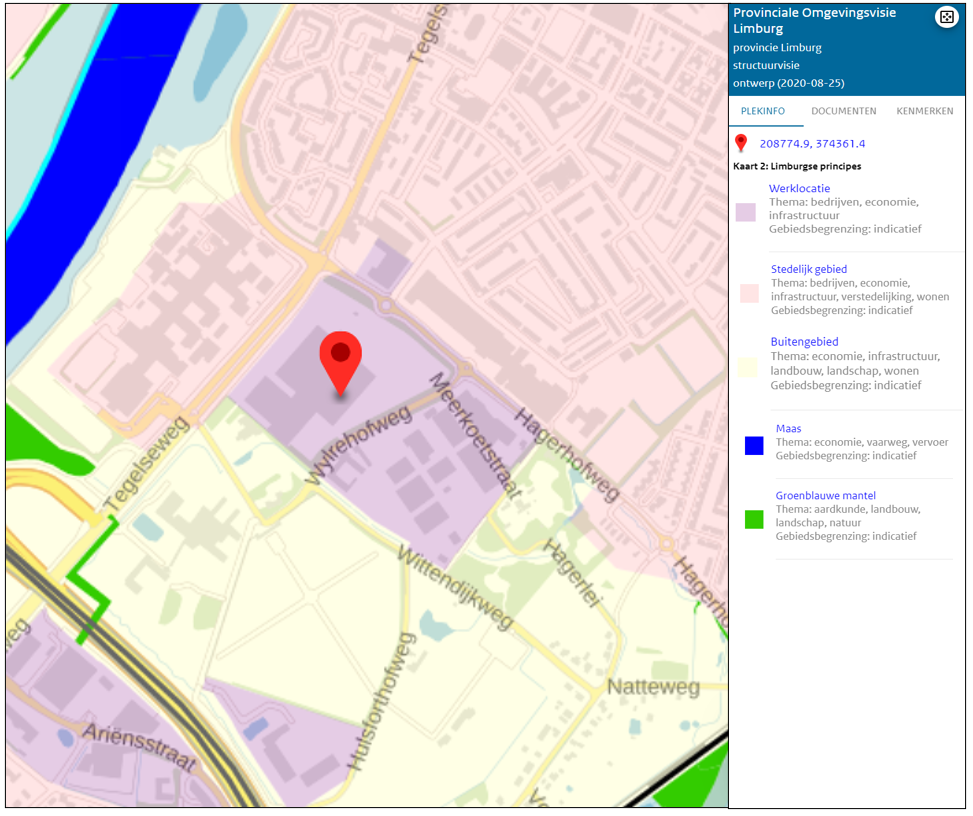
Task: Click the expand icon in panel header
Action: tap(946, 17)
